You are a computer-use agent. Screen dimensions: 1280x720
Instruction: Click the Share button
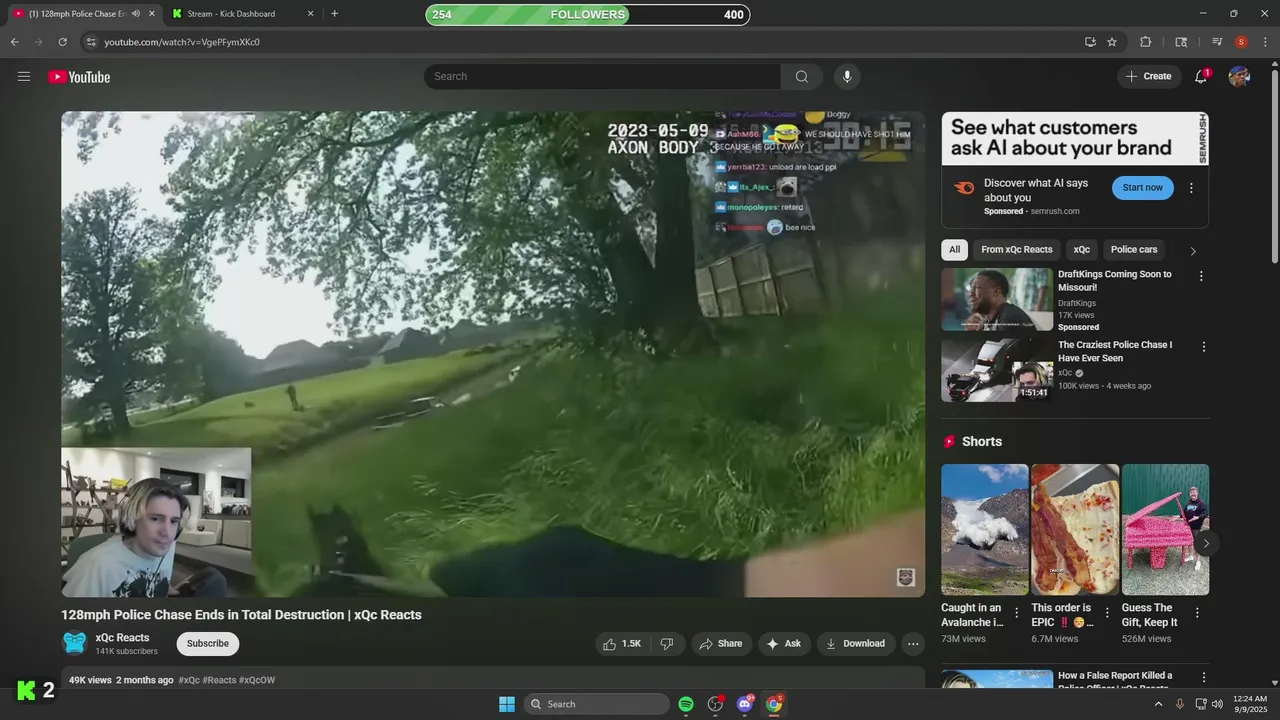pos(720,644)
